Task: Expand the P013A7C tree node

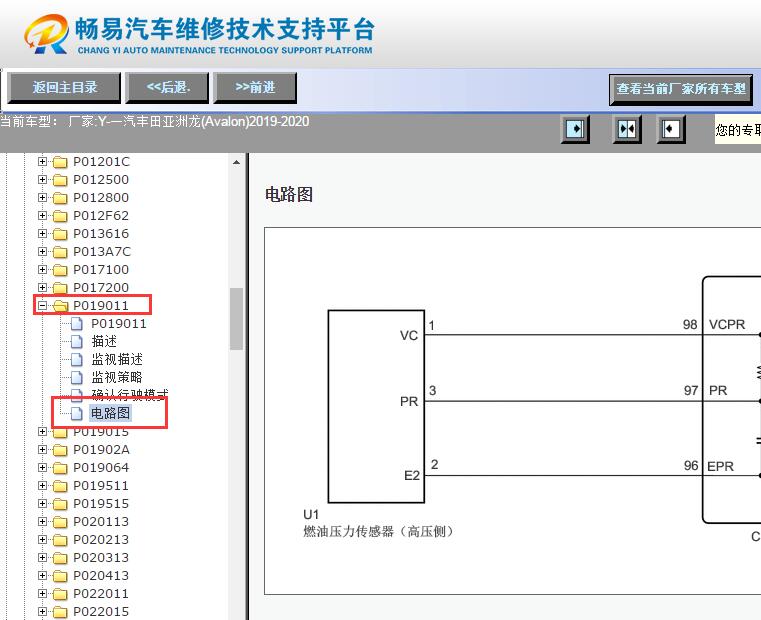Action: (x=42, y=251)
